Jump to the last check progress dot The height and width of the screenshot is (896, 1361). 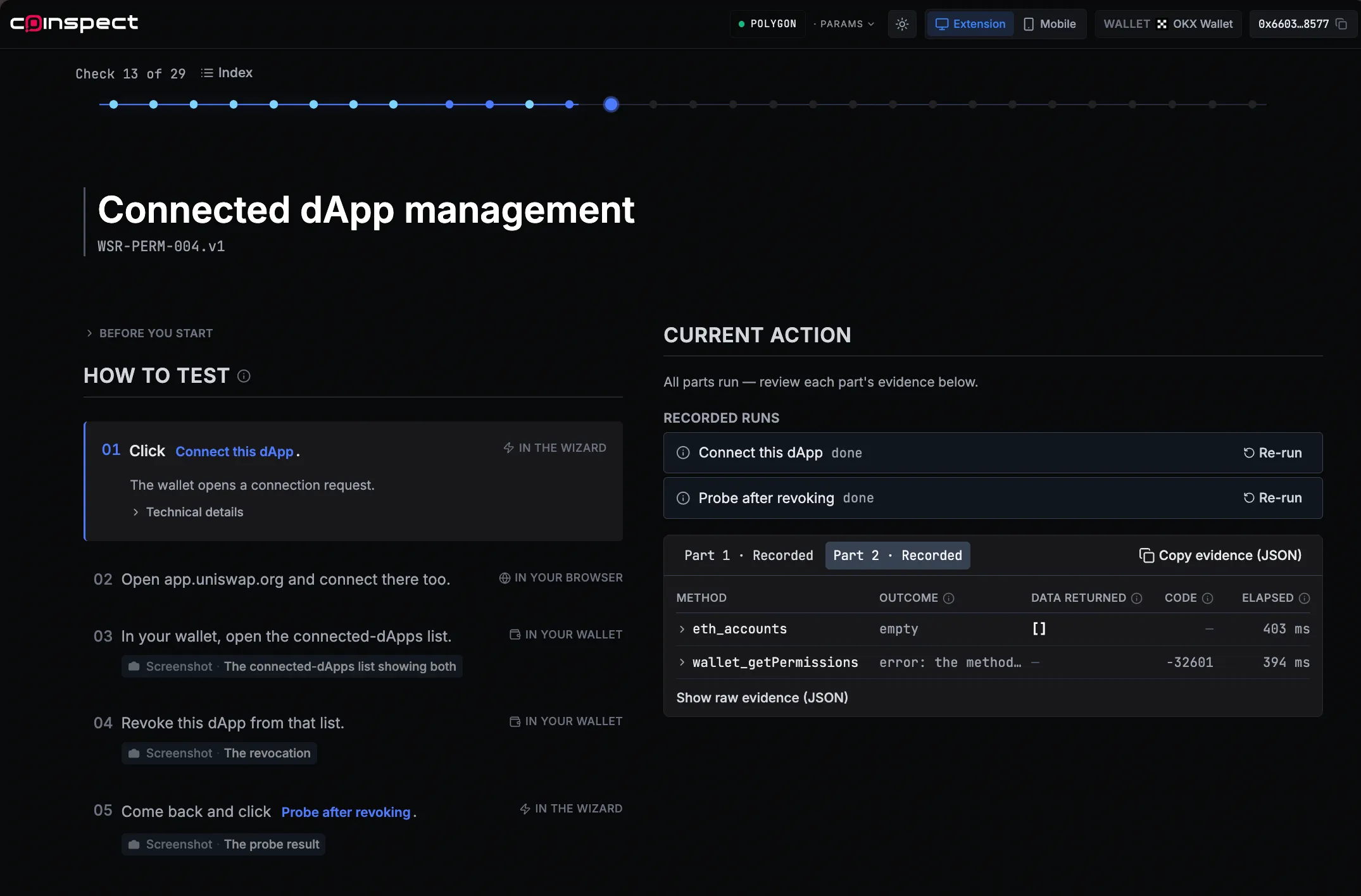[x=1252, y=104]
